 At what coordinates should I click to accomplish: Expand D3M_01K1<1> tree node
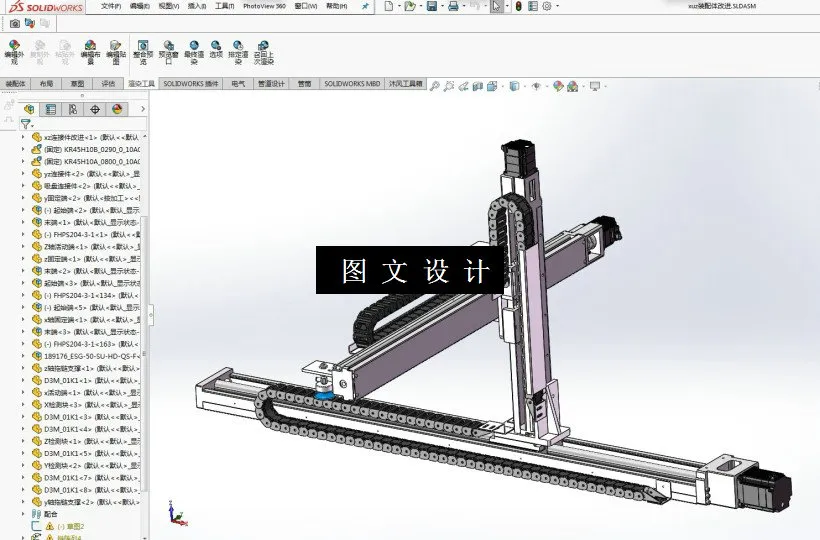click(23, 380)
